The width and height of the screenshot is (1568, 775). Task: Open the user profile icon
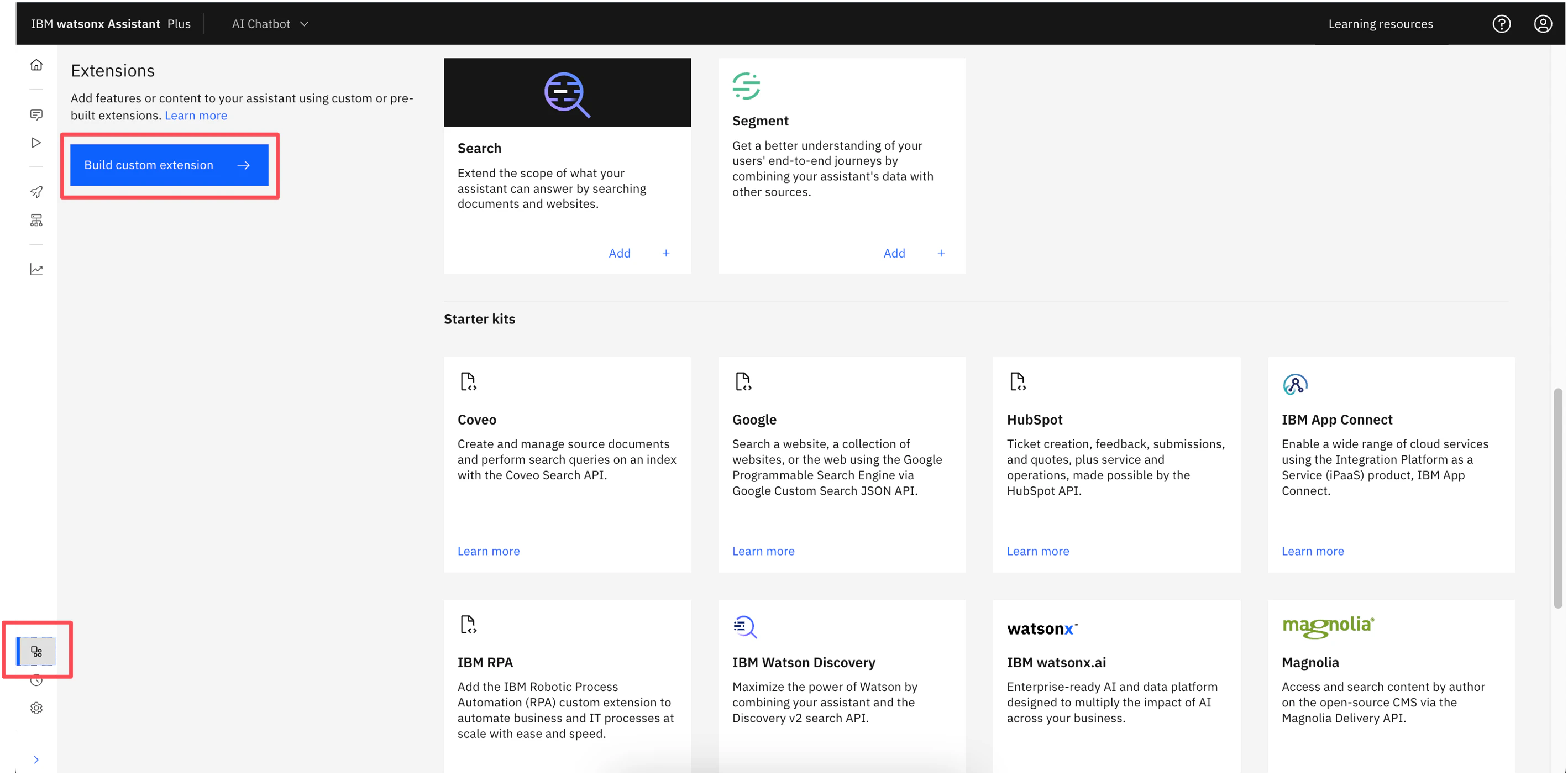(x=1543, y=24)
